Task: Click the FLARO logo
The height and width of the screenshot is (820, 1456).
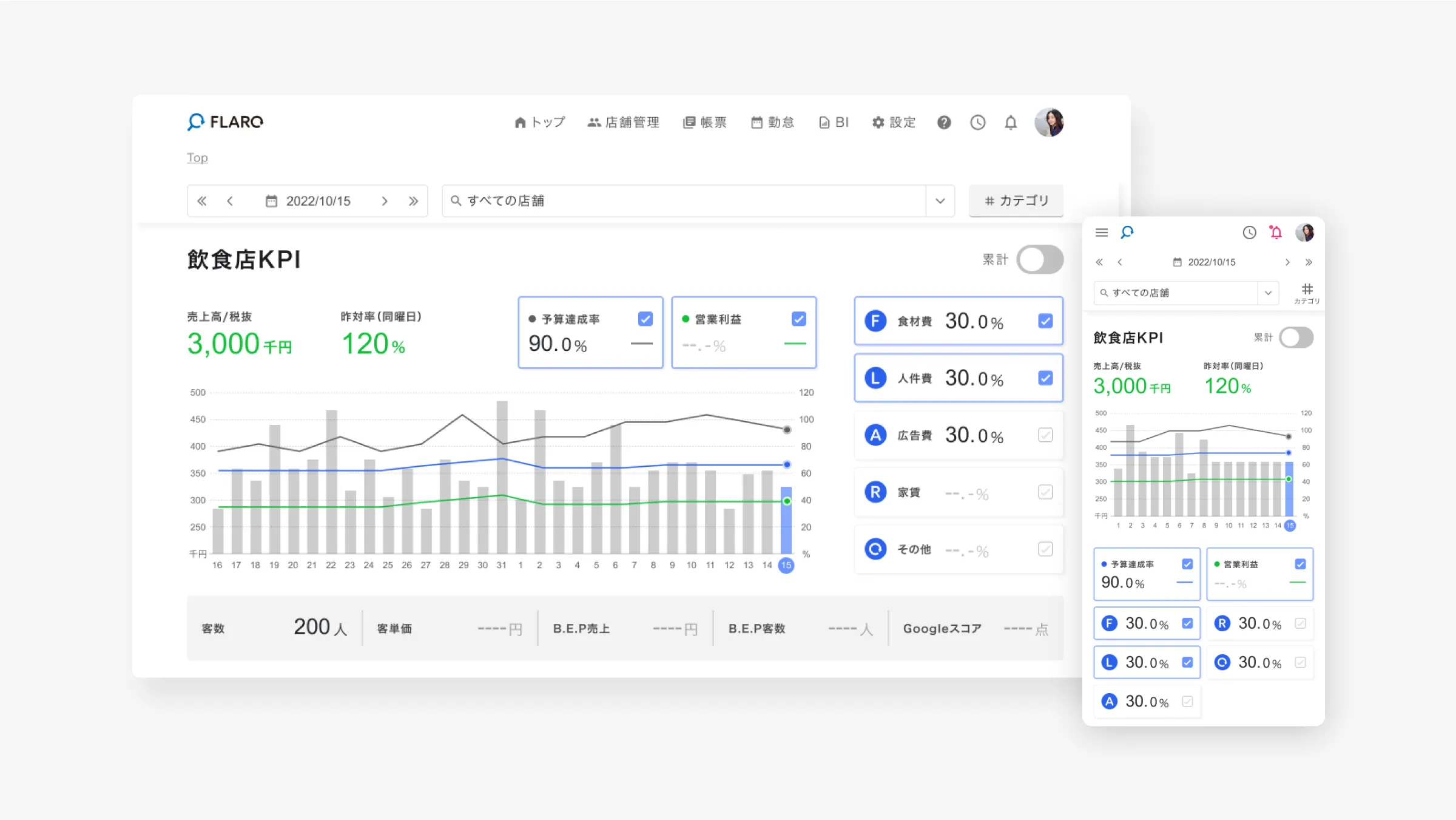Action: tap(225, 122)
